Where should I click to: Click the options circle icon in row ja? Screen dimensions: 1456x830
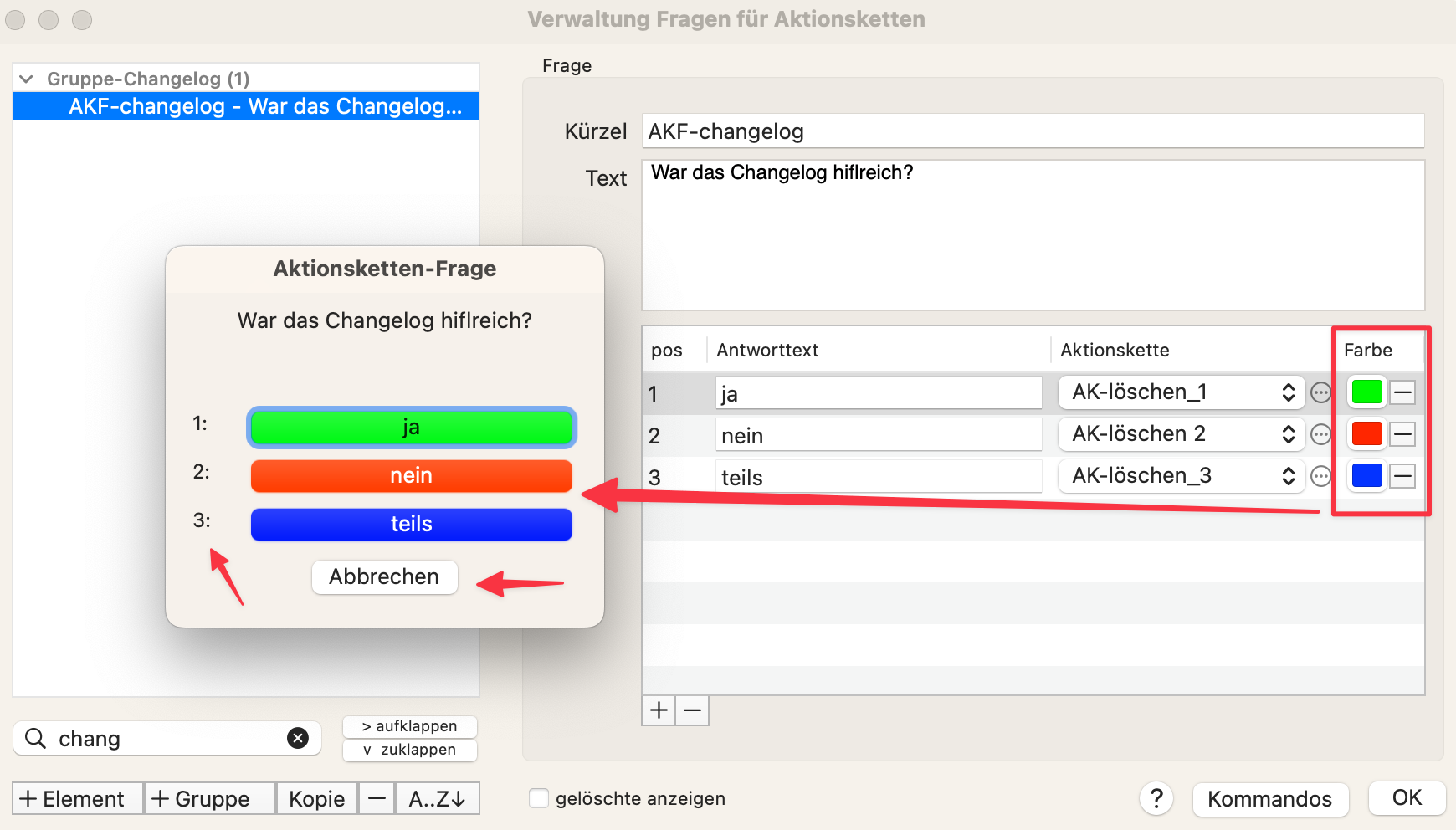pyautogui.click(x=1320, y=392)
